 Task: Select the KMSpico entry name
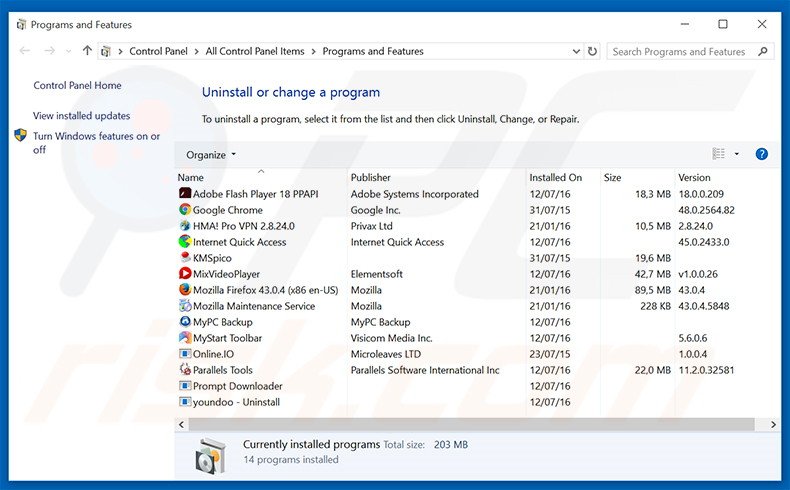click(x=212, y=258)
